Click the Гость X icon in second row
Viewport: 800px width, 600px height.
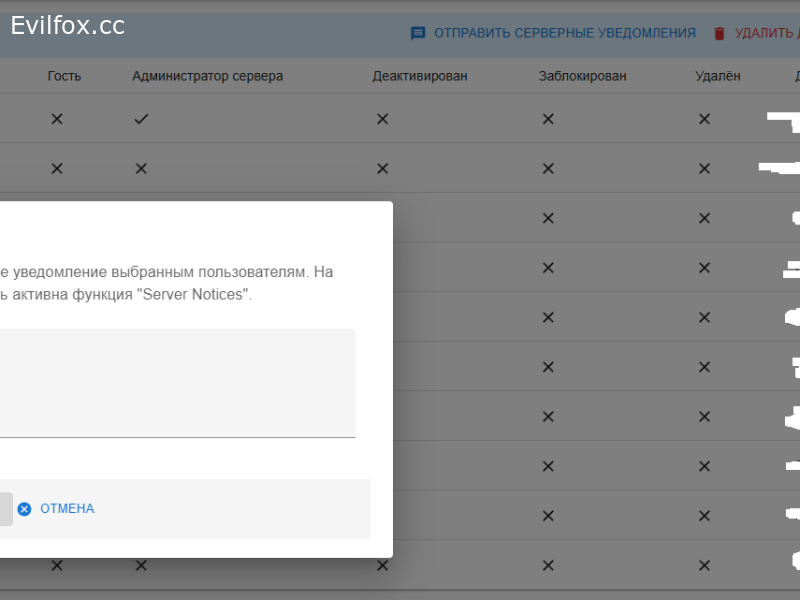click(x=57, y=169)
